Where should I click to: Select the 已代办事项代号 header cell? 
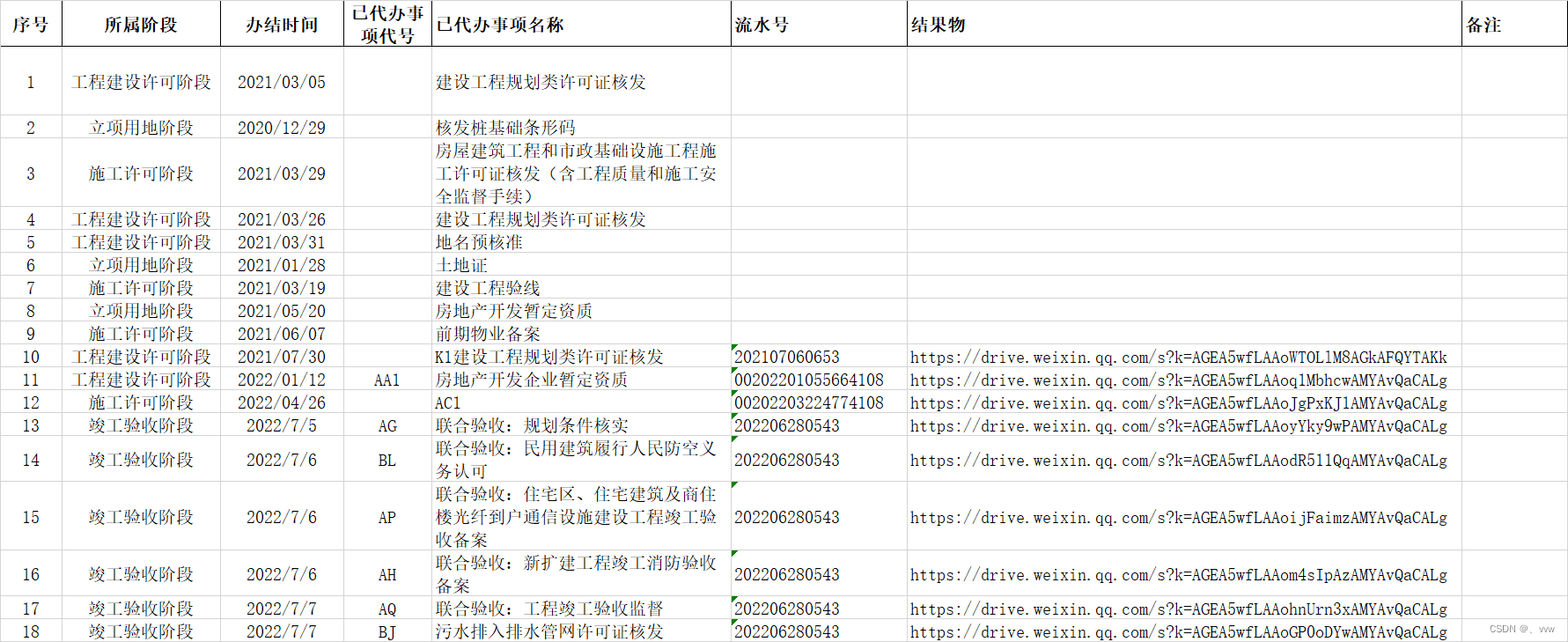click(387, 25)
